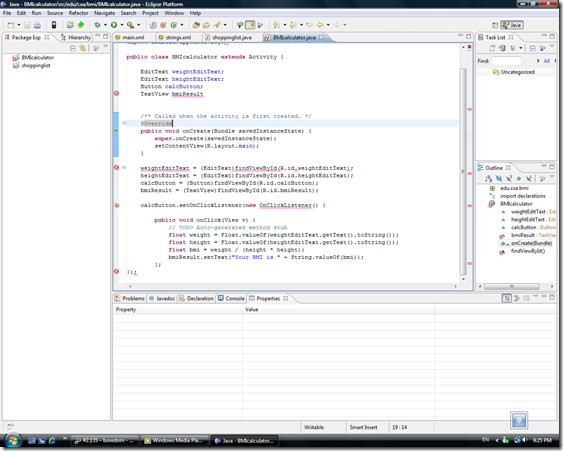Open the Debug configurations dropdown arrow

click(105, 25)
